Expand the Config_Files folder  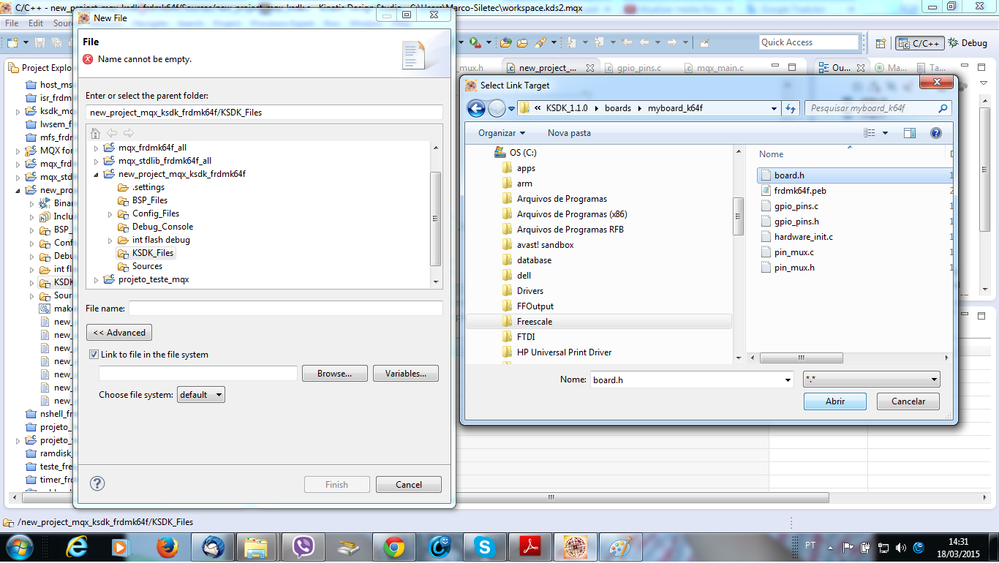(x=110, y=214)
